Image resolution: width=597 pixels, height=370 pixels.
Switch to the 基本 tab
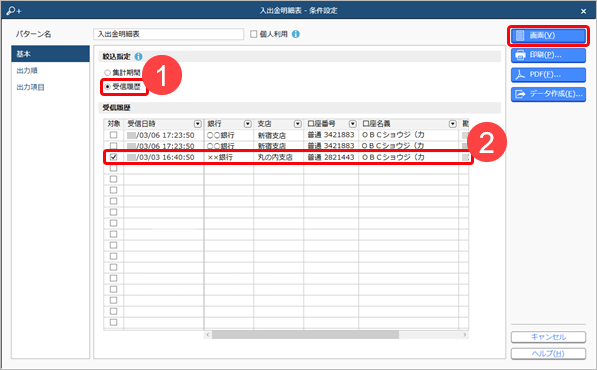point(50,54)
